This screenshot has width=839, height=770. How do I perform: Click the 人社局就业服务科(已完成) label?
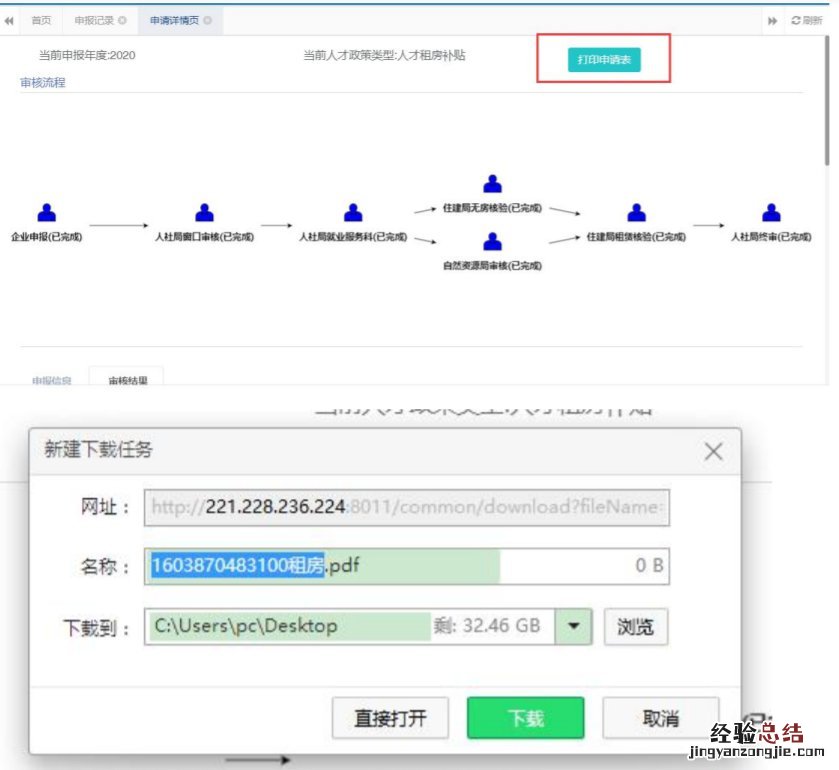tap(353, 237)
